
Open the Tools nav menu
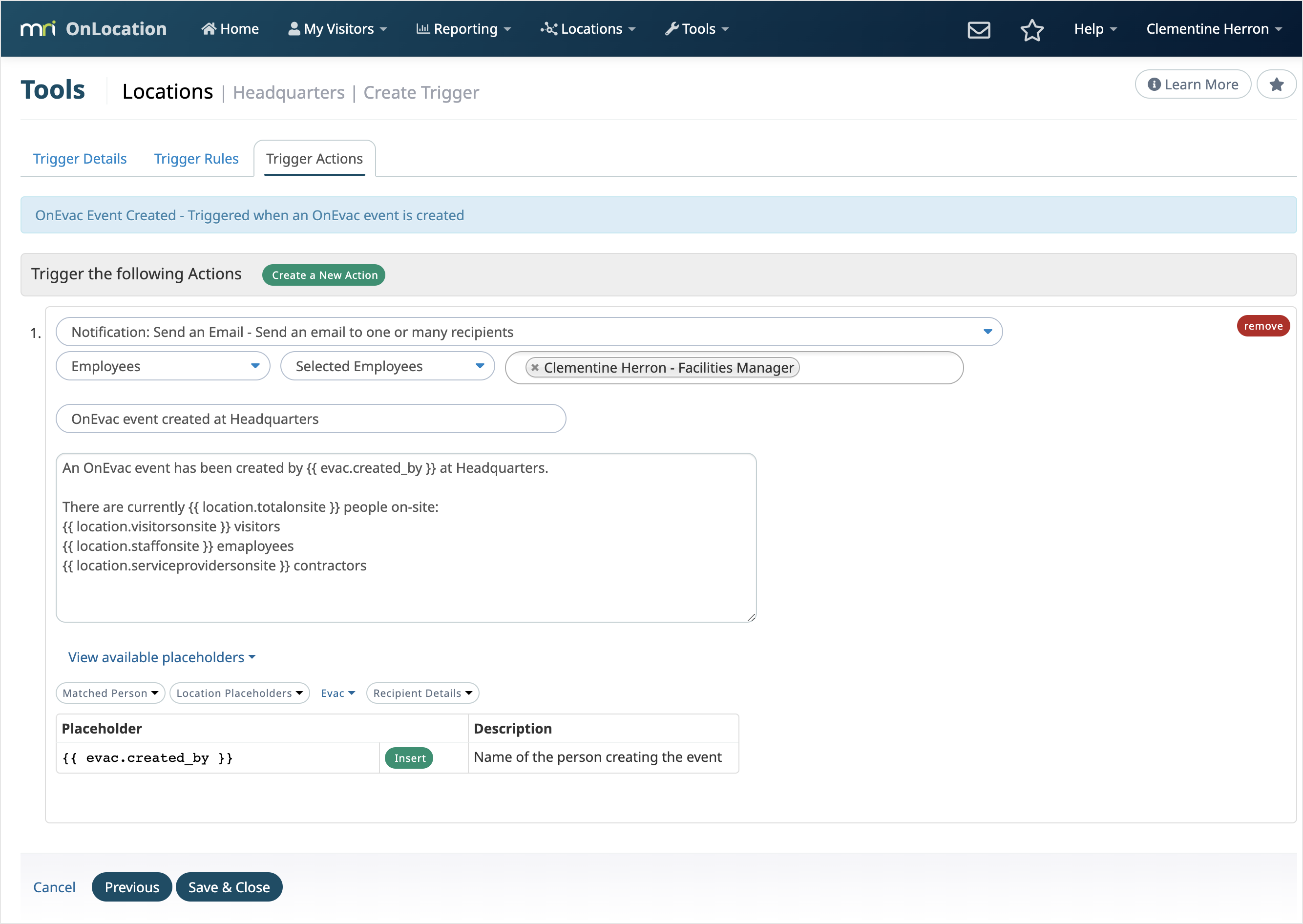697,28
